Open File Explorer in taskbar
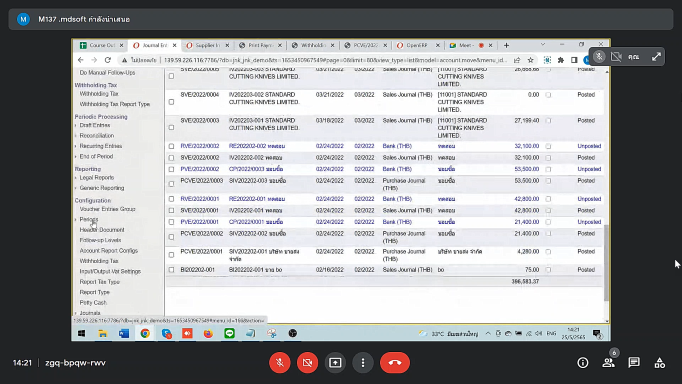 [x=103, y=334]
